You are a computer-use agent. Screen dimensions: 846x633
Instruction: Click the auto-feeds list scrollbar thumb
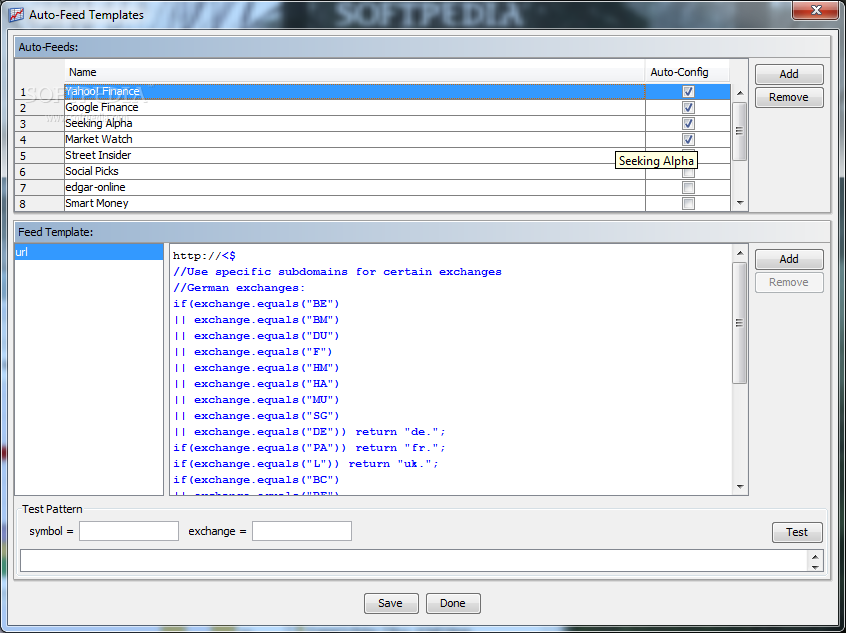(x=740, y=131)
